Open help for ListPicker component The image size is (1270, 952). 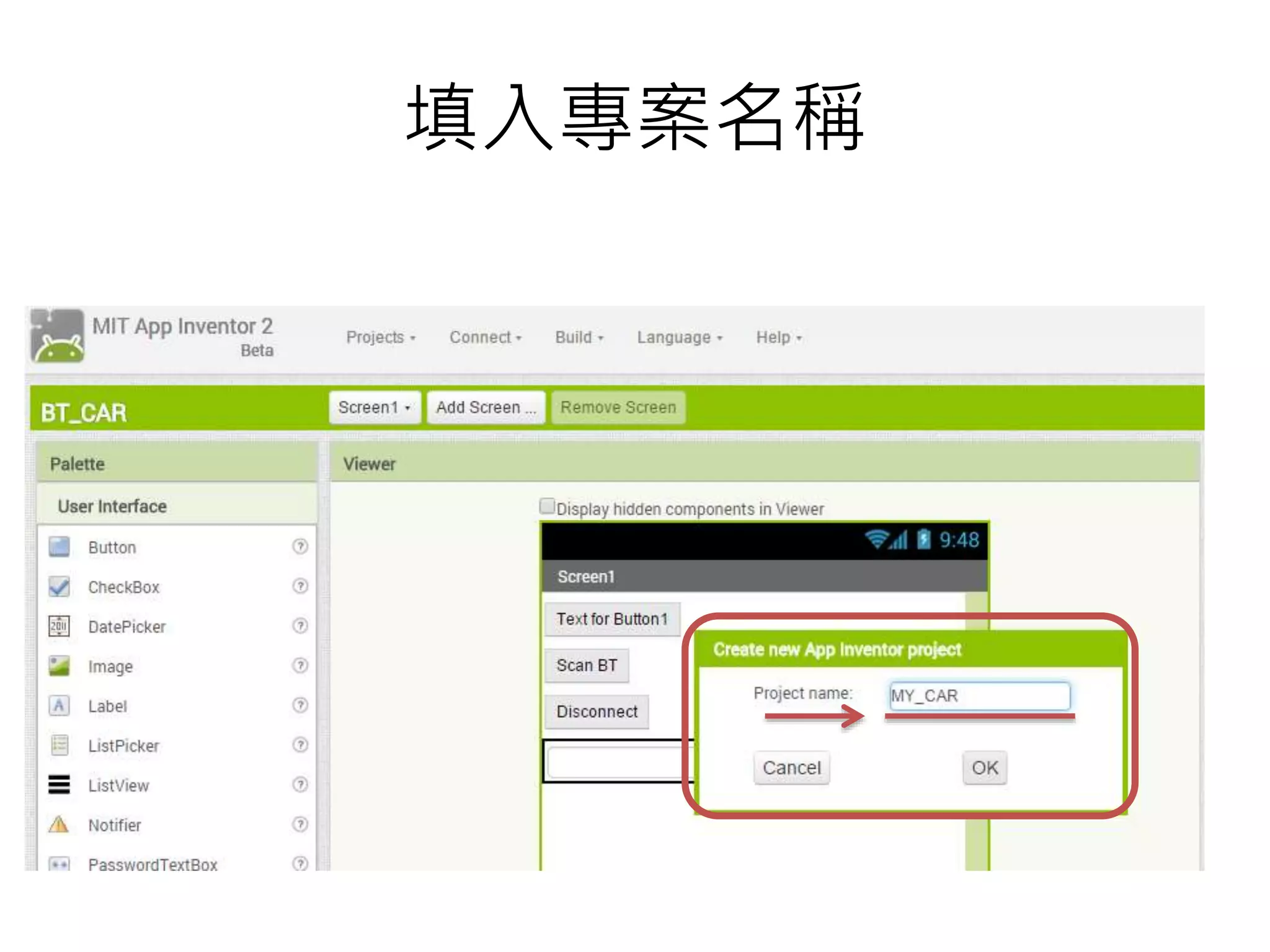tap(300, 744)
